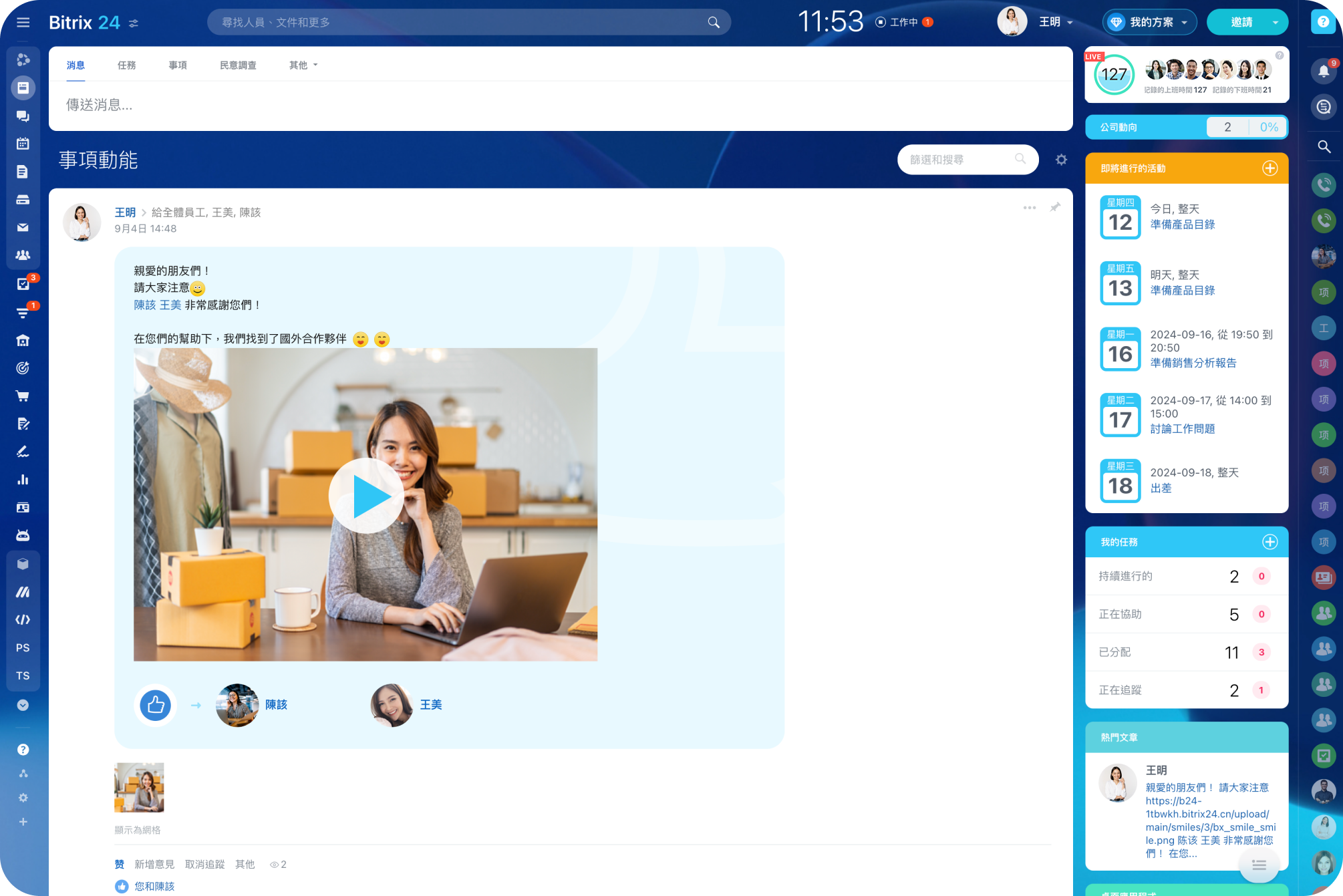The image size is (1343, 896).
Task: Open 準備銷售分析報告 event link
Action: click(1193, 363)
